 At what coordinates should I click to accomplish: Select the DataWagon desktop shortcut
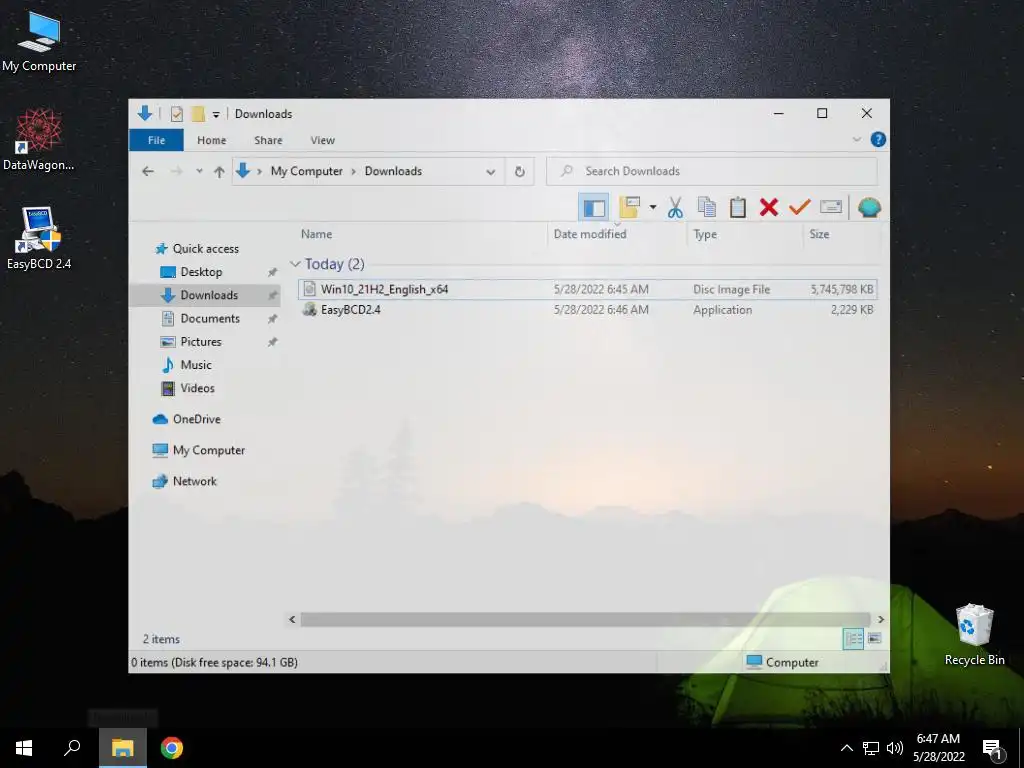(x=39, y=140)
